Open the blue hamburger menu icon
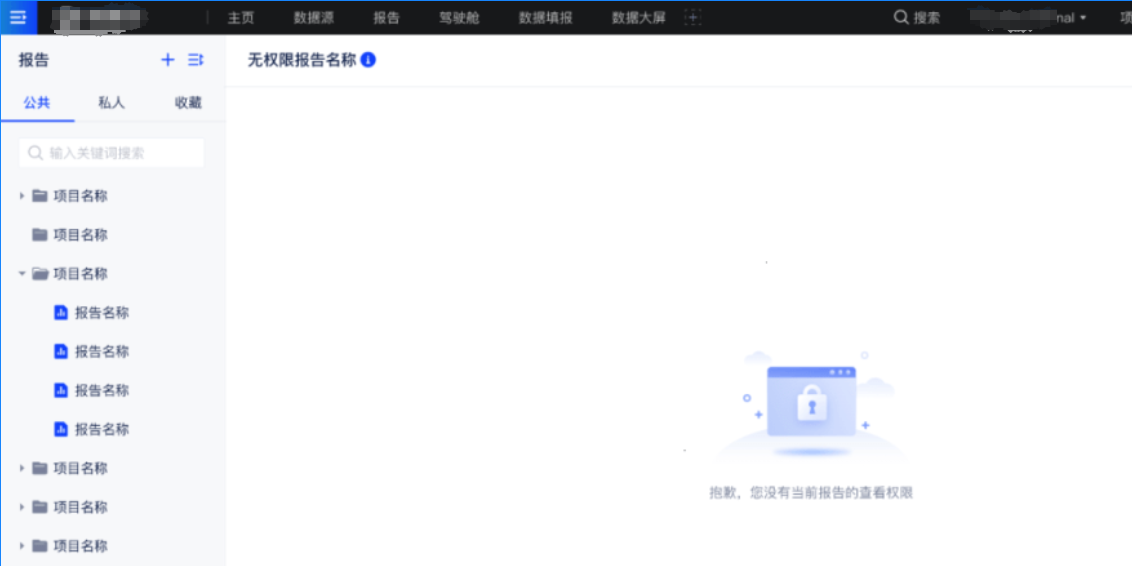Viewport: 1132px width, 566px height. (18, 17)
